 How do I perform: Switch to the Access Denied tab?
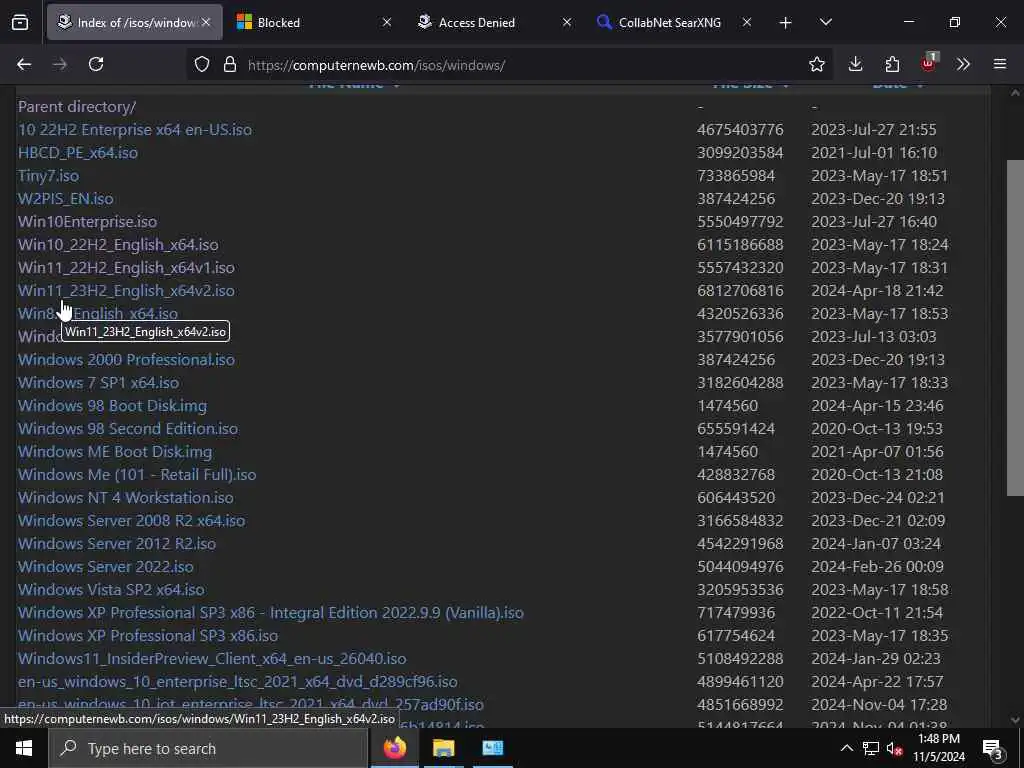[x=494, y=22]
